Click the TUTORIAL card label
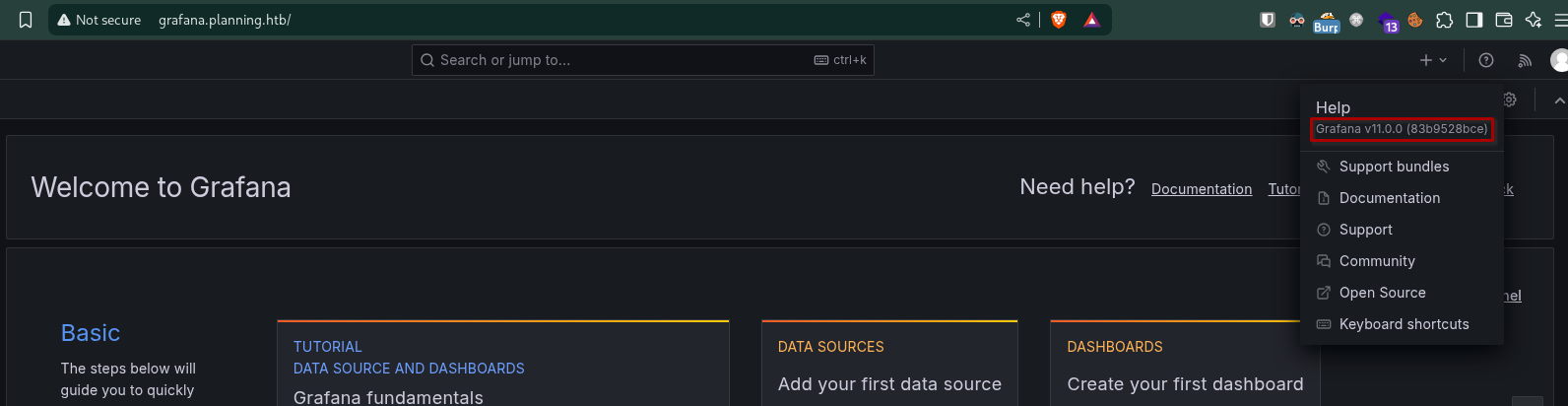The image size is (1568, 406). [x=328, y=347]
